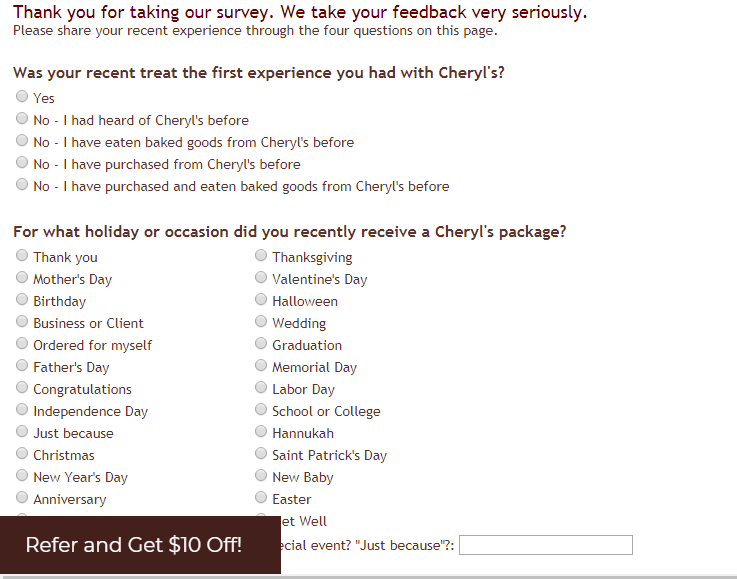Select 'purchased and eaten baked goods' radio option
Viewport: 737px width, 579px height.
coord(22,185)
